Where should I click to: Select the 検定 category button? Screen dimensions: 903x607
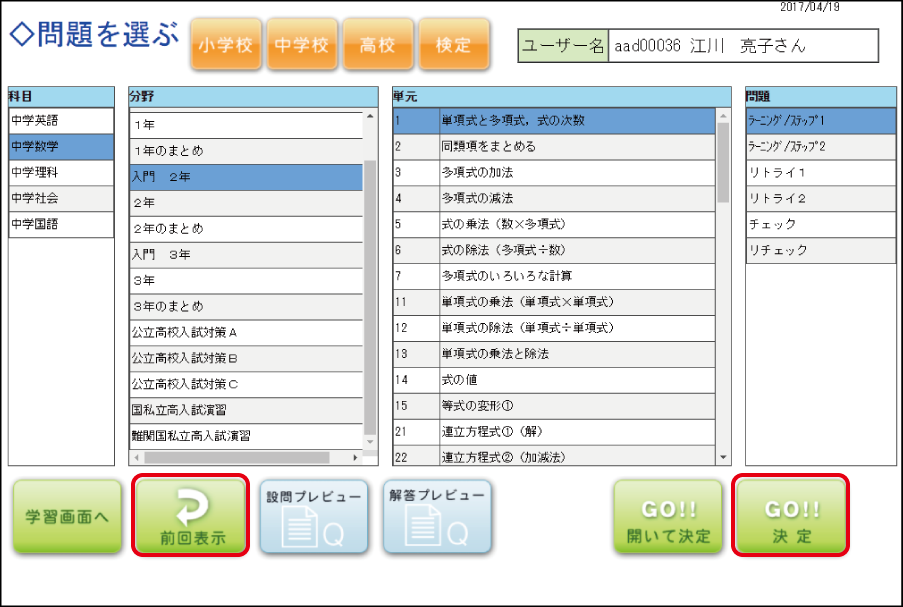click(453, 45)
